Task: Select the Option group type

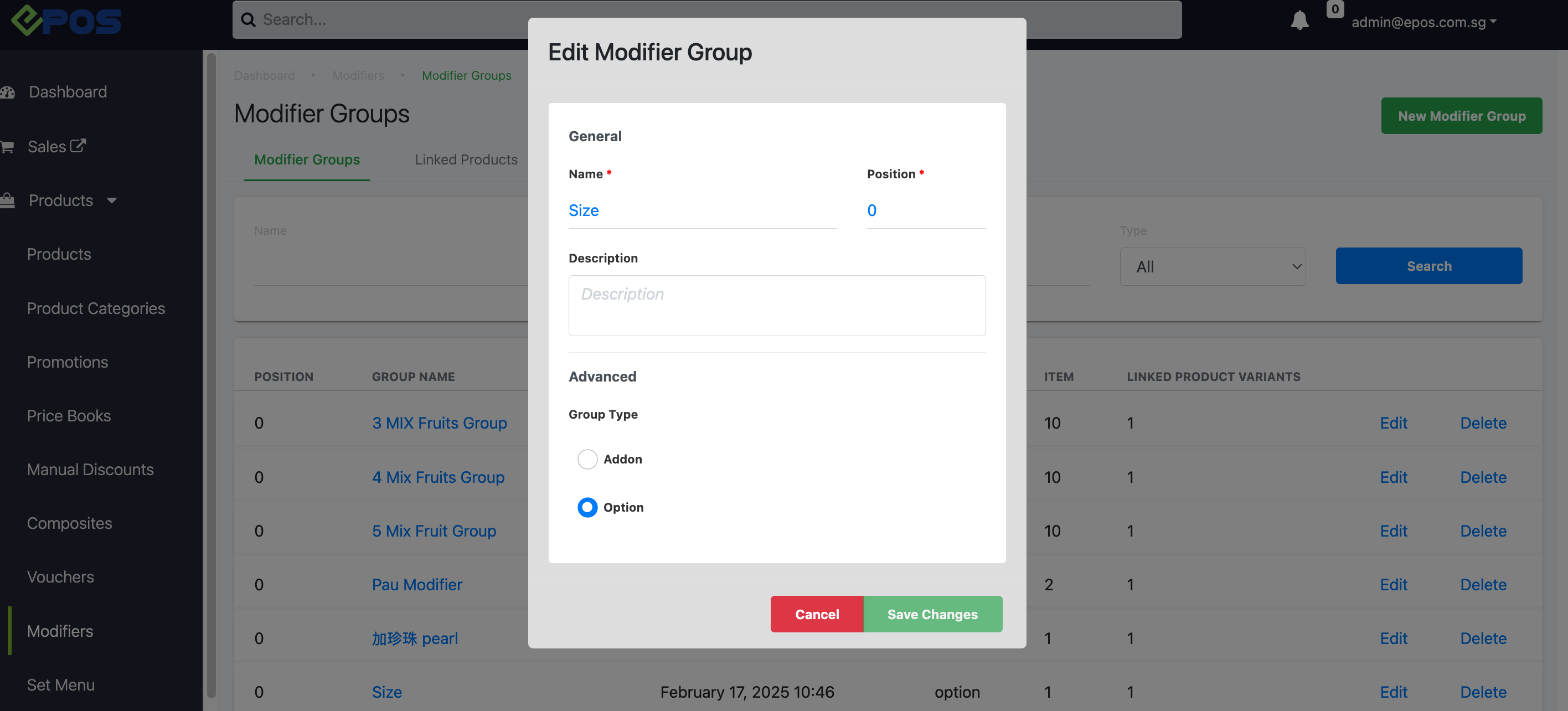Action: [x=587, y=507]
